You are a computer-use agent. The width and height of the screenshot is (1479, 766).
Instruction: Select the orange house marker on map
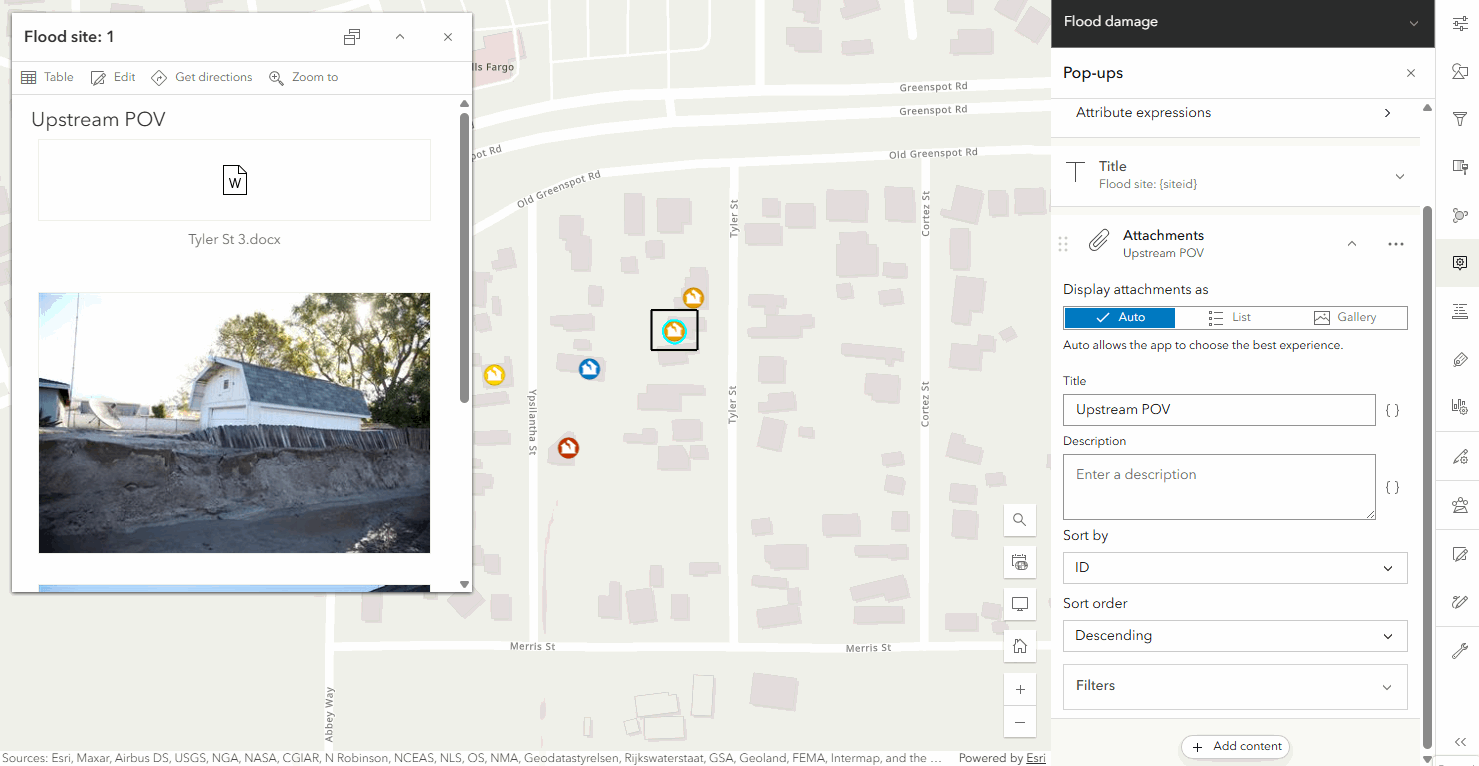693,298
